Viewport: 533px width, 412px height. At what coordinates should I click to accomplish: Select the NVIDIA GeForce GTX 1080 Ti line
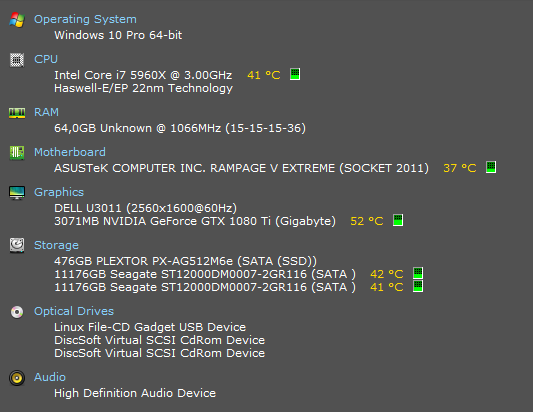click(x=195, y=221)
